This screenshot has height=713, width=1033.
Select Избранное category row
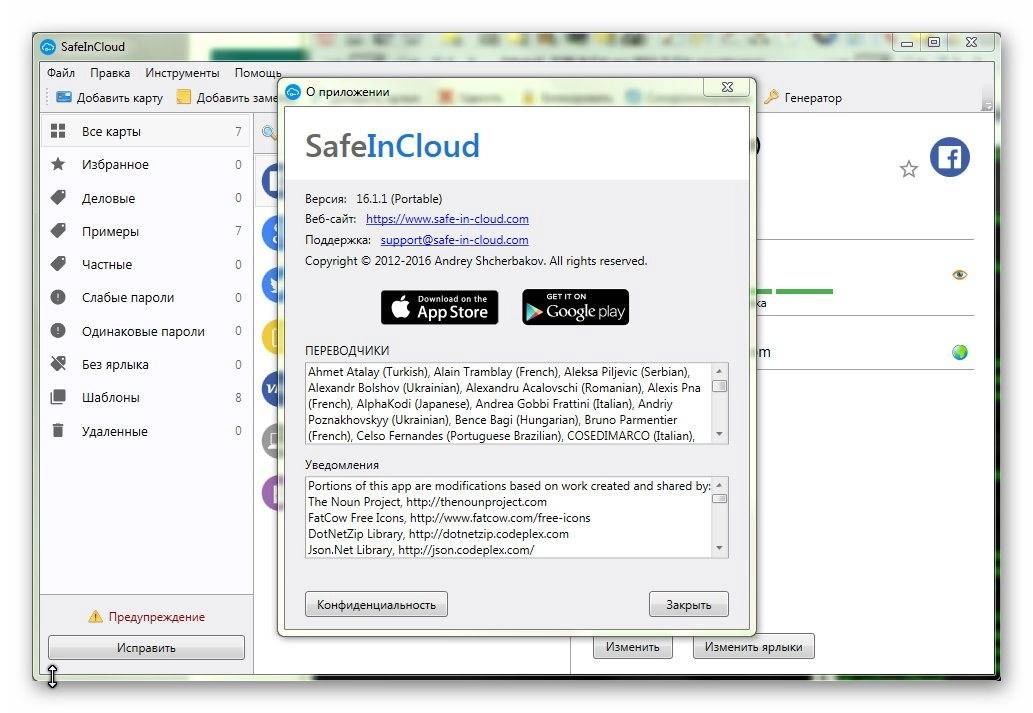(x=146, y=164)
